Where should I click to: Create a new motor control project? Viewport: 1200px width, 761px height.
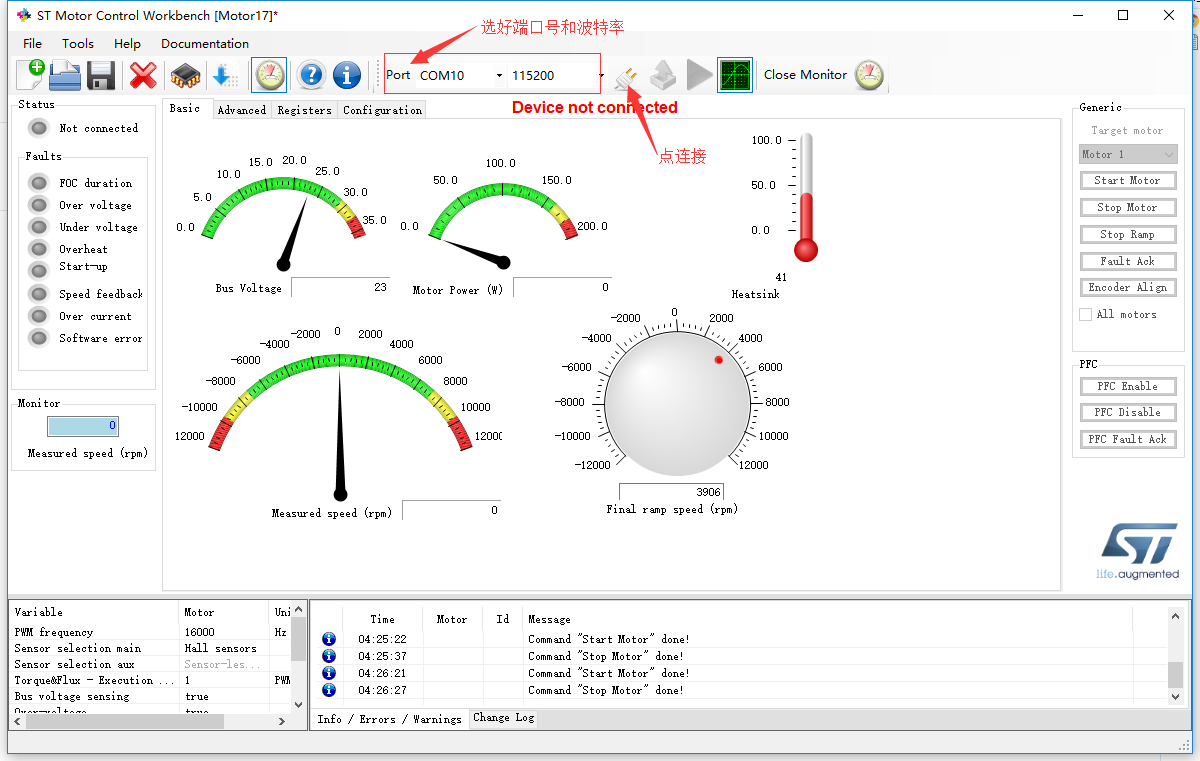[29, 74]
